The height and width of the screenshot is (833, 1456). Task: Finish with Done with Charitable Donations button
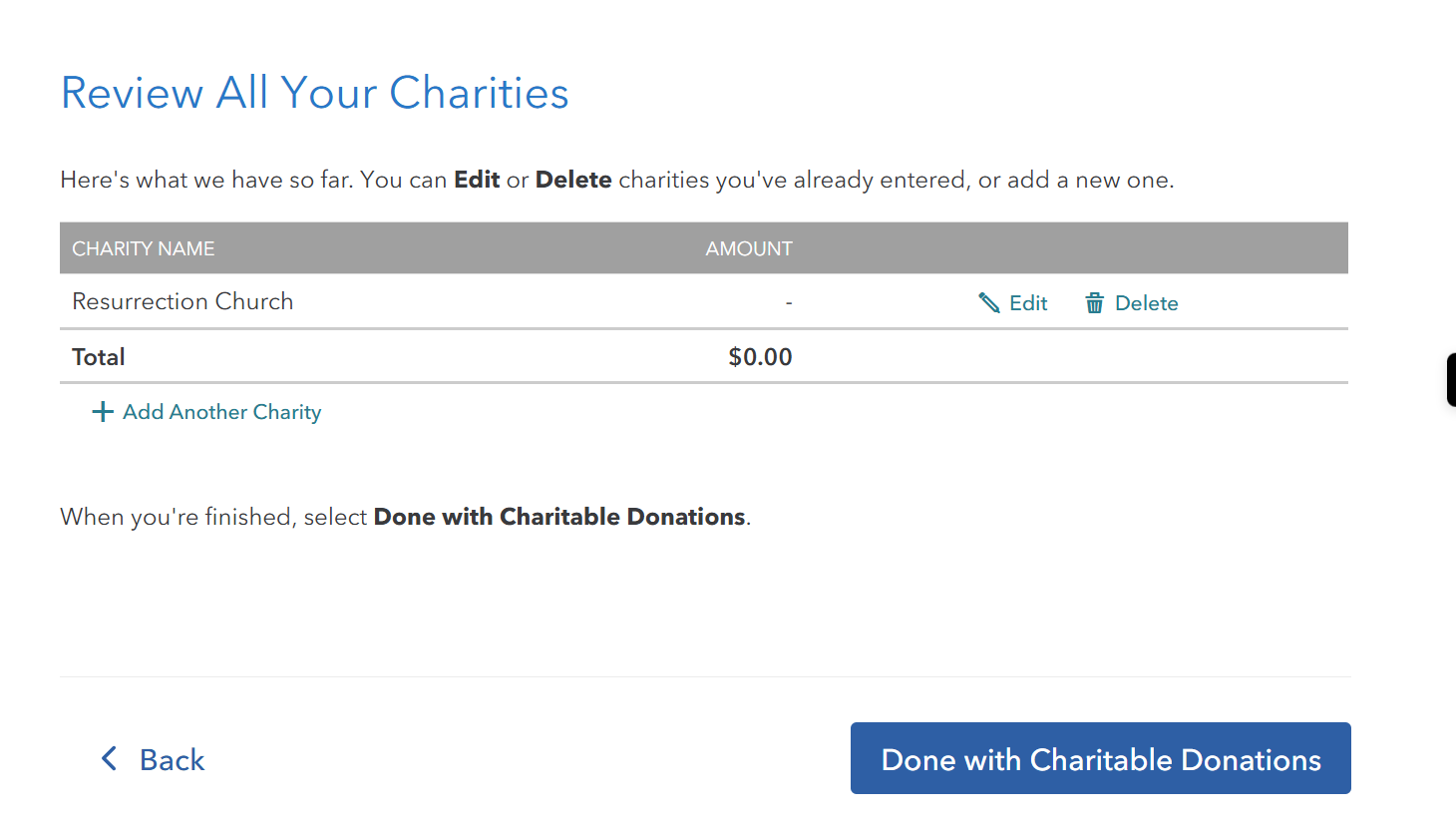1100,759
